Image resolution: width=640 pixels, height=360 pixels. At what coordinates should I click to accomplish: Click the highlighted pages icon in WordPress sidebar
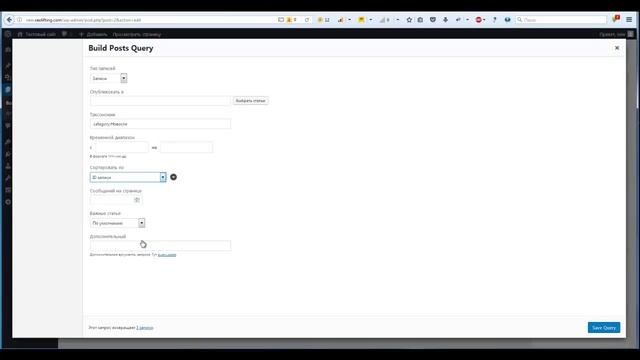pos(7,89)
